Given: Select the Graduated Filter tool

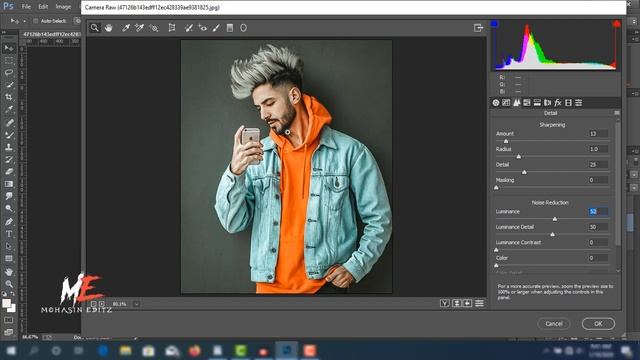Looking at the screenshot, I should pyautogui.click(x=230, y=28).
